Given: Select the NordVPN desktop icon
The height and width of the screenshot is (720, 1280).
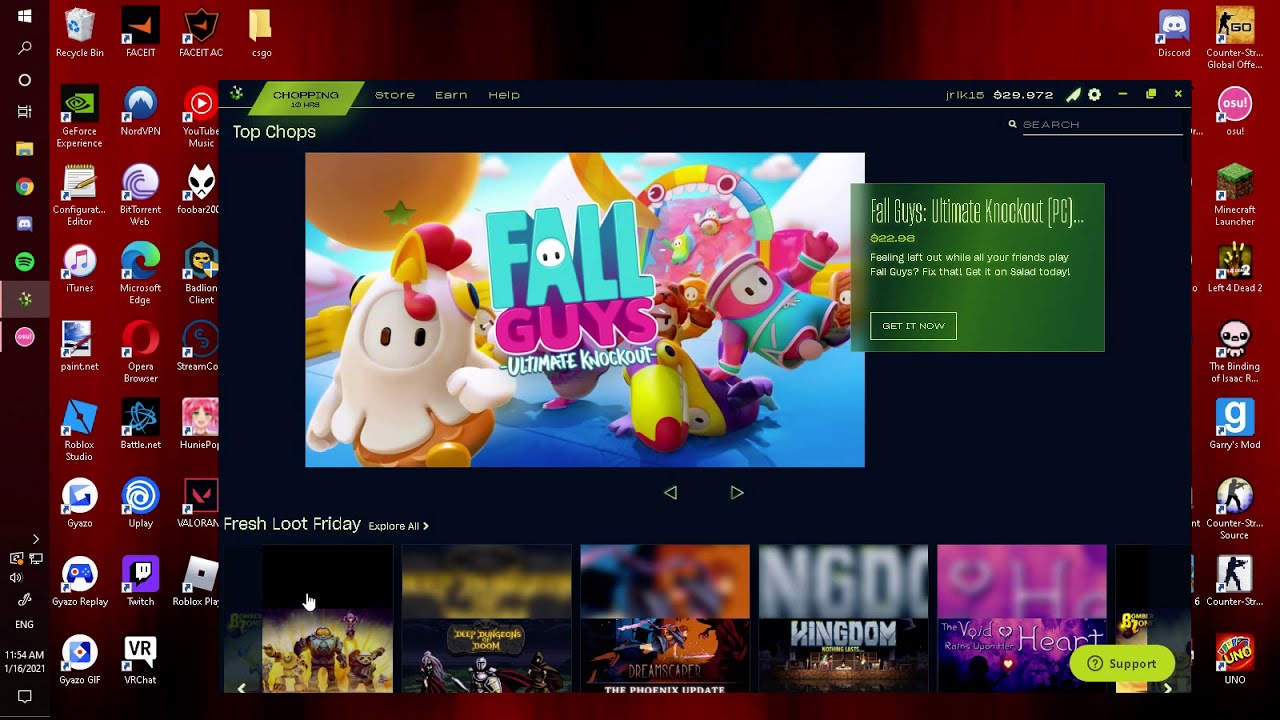Looking at the screenshot, I should pyautogui.click(x=140, y=112).
